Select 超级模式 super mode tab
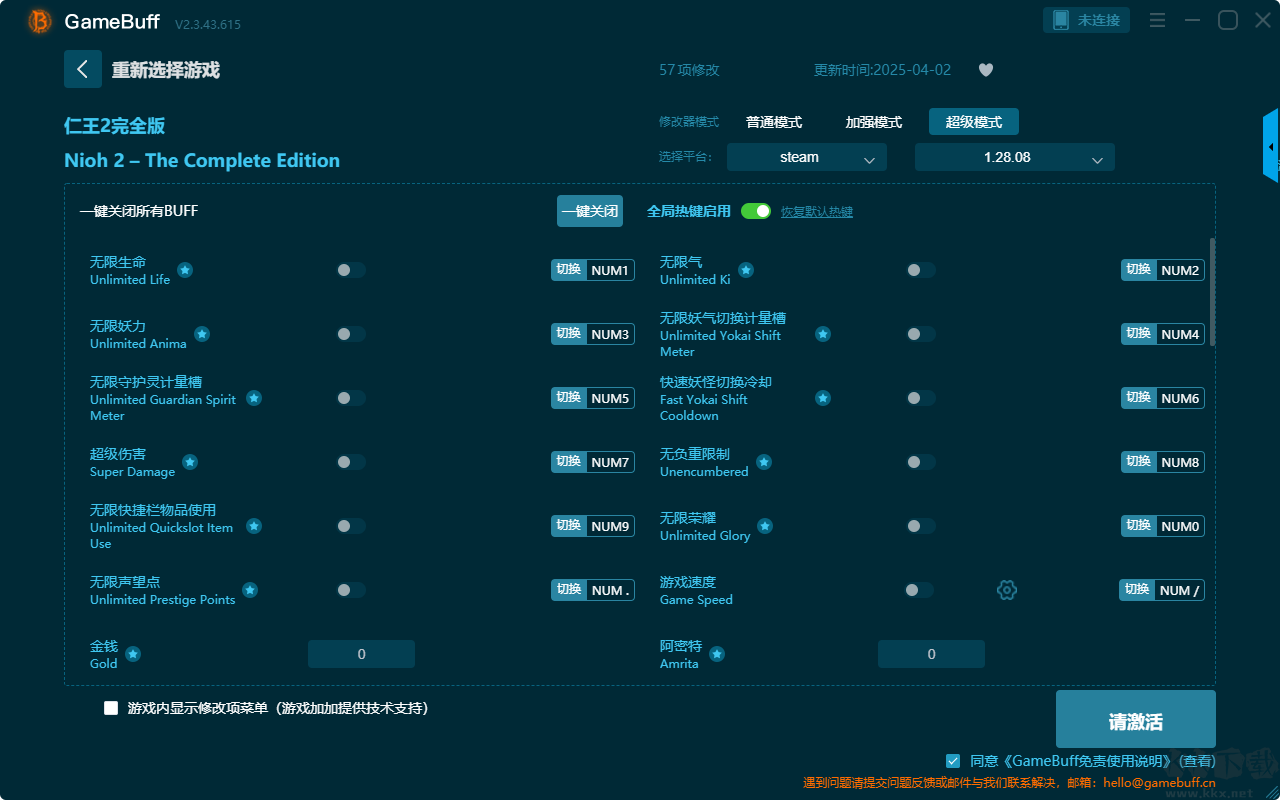Image resolution: width=1280 pixels, height=800 pixels. pos(974,122)
